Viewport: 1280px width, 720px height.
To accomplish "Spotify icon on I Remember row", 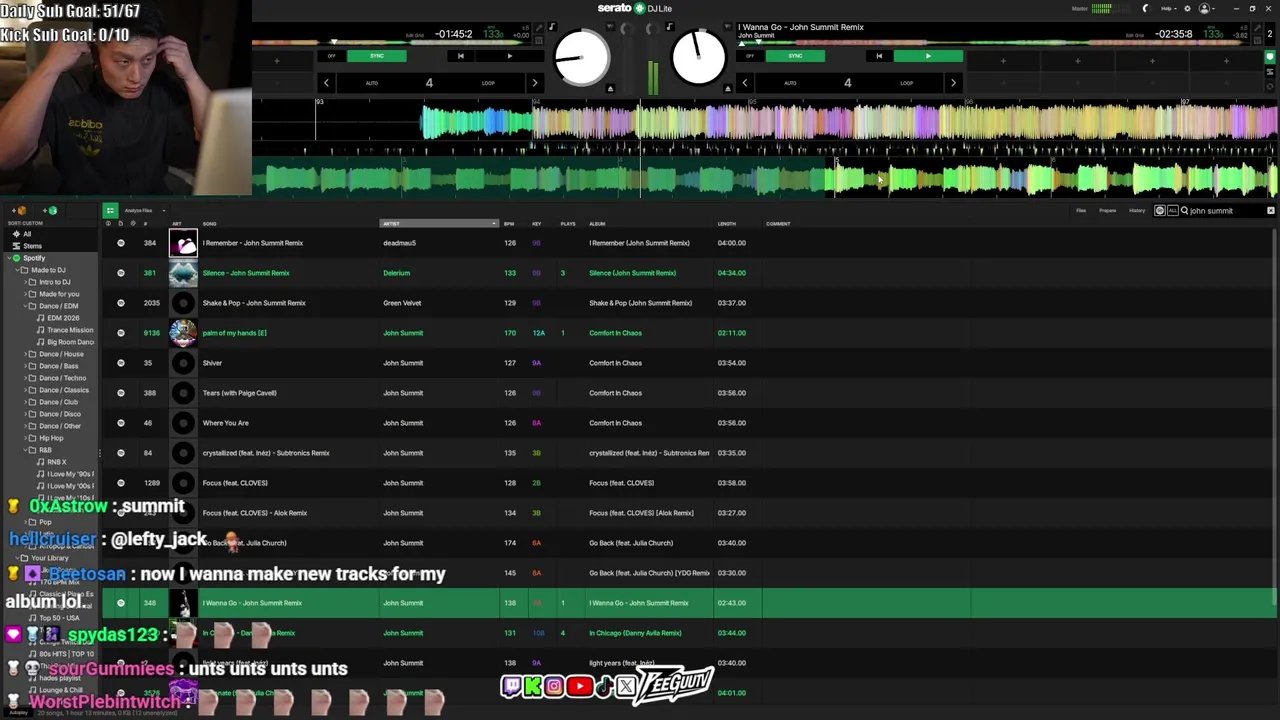I will [121, 243].
